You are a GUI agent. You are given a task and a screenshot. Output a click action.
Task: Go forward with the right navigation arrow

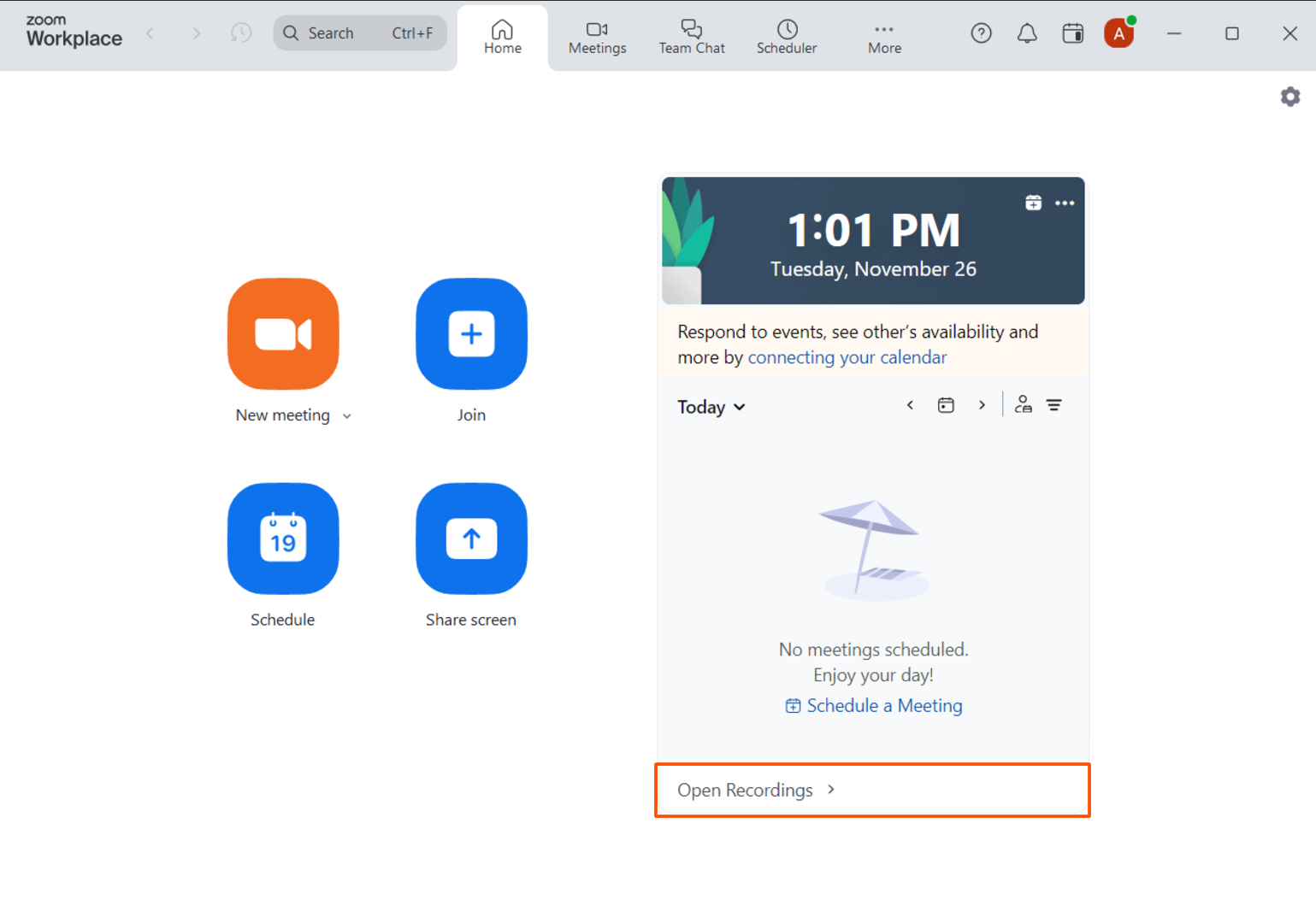pos(197,33)
